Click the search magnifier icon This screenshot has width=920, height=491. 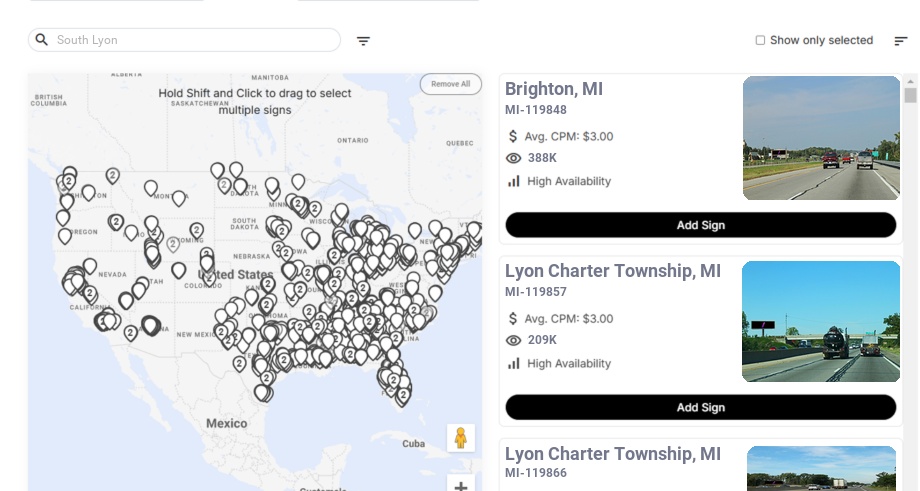pos(42,40)
